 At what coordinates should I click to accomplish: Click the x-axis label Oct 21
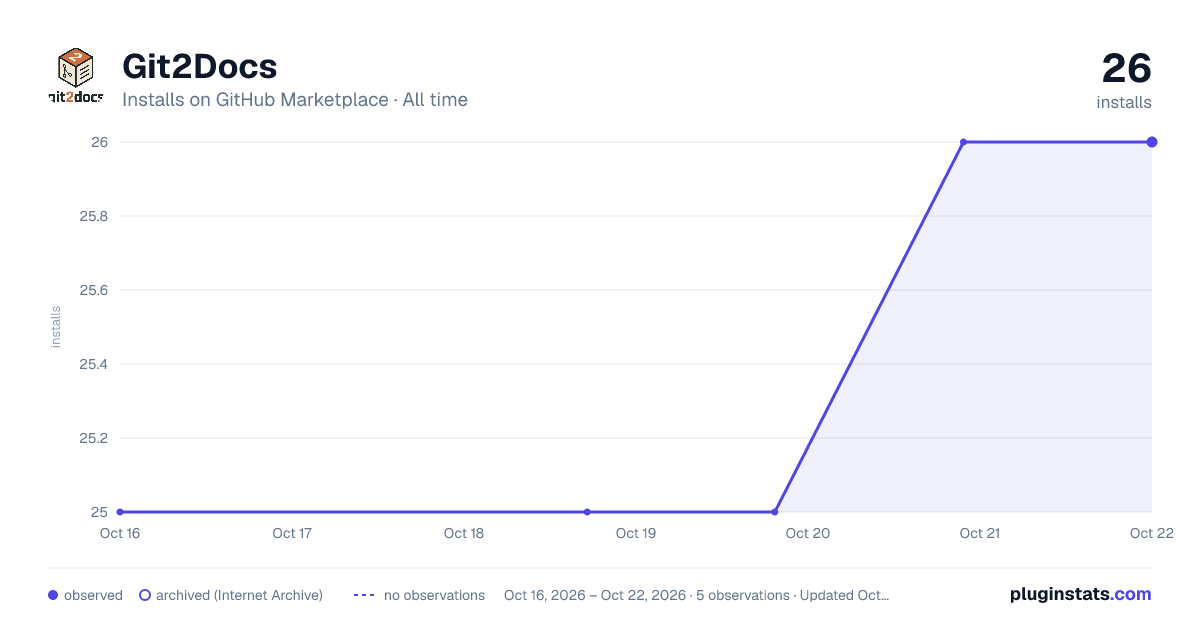click(x=980, y=533)
